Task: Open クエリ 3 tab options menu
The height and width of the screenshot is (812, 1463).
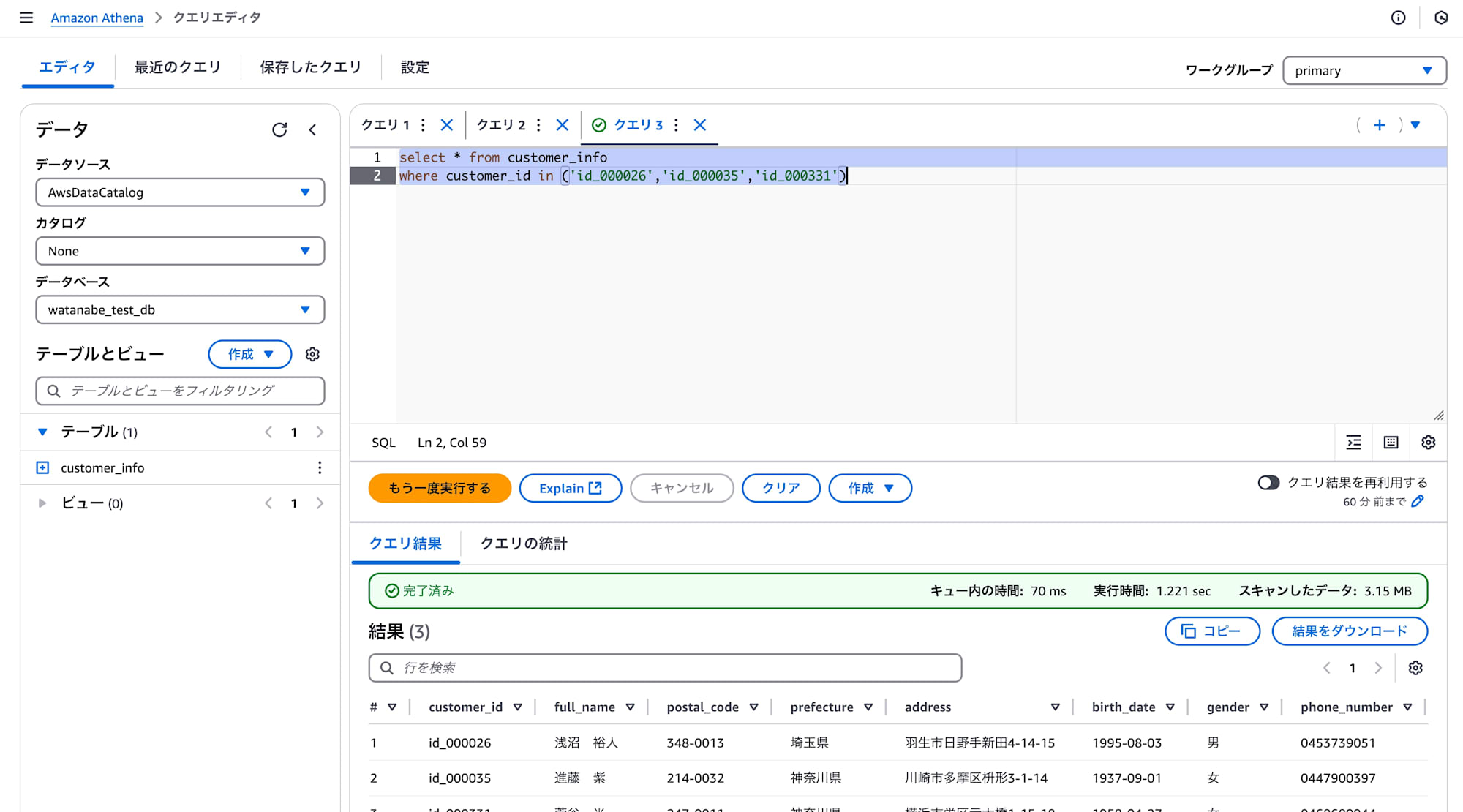Action: coord(676,125)
